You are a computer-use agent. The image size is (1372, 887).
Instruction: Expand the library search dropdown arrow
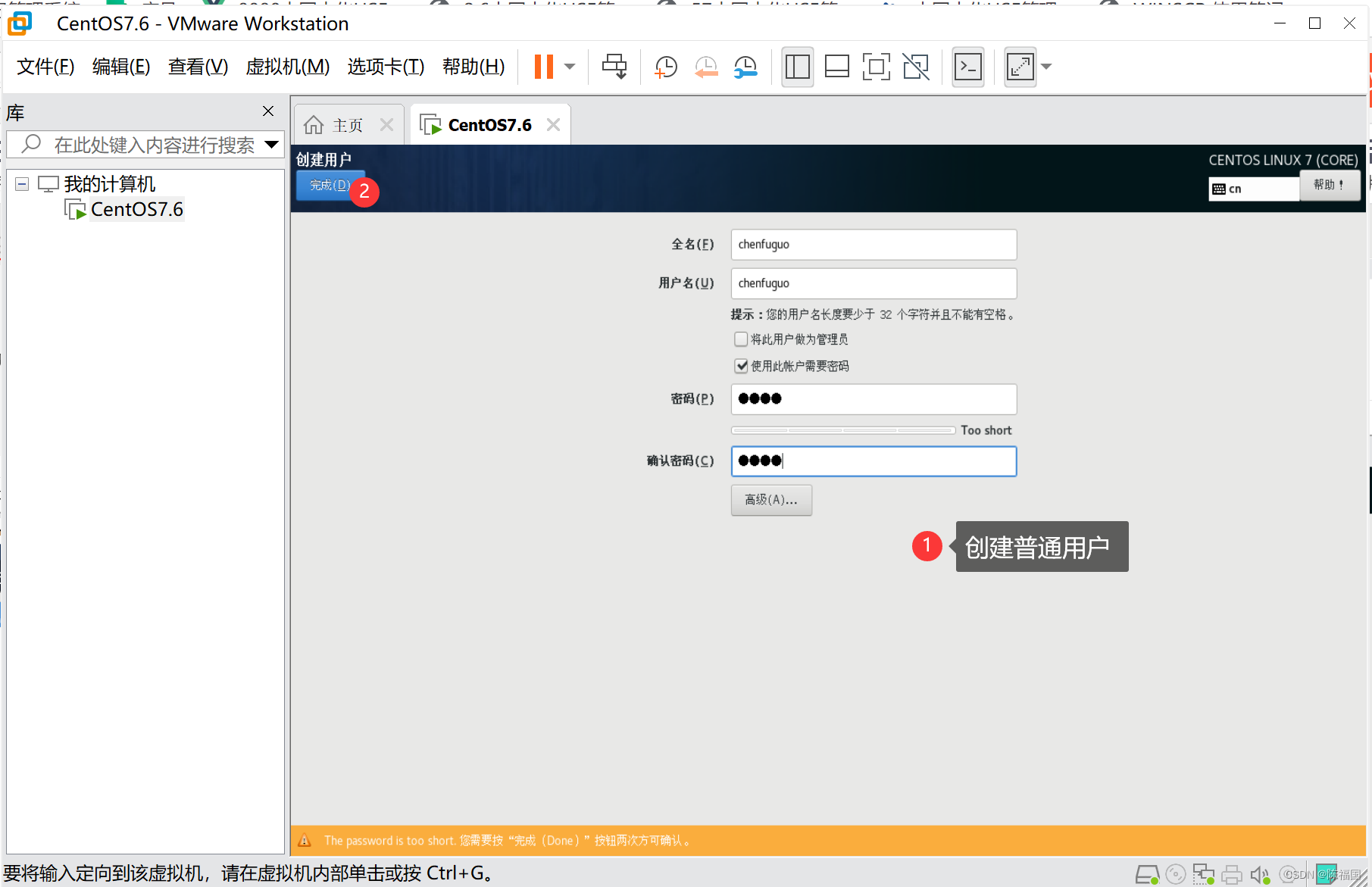click(x=272, y=145)
